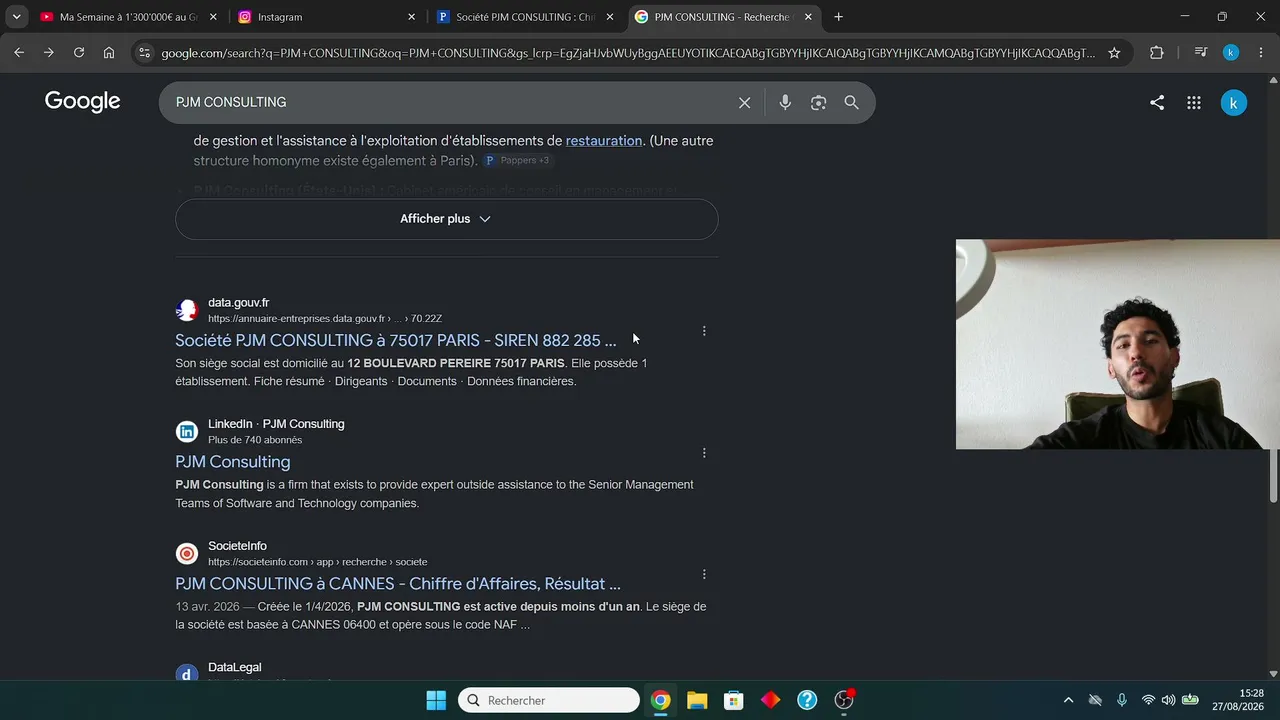Open the Wi-Fi network settings in tray
The image size is (1280, 720).
(1148, 700)
